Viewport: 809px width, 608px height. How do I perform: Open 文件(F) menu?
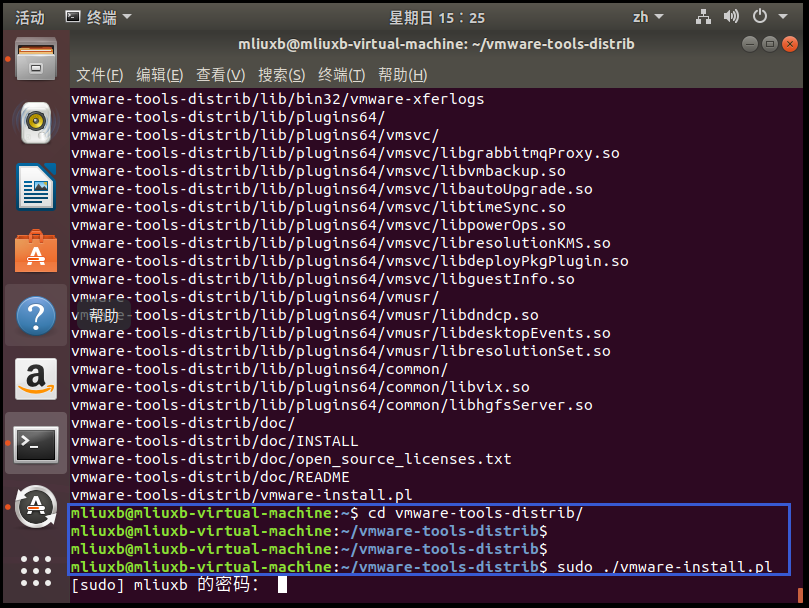[100, 75]
